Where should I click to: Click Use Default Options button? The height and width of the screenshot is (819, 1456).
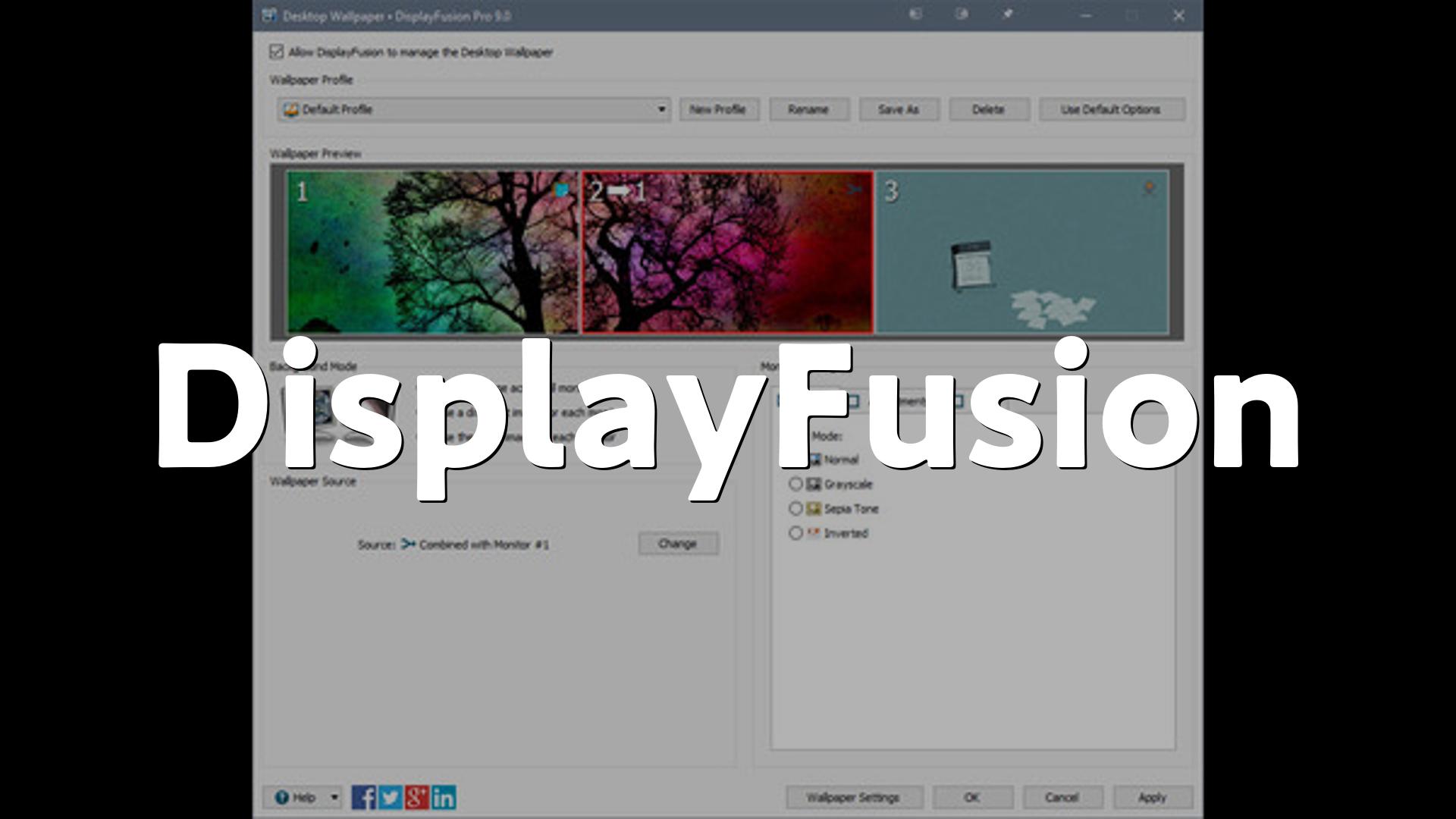pyautogui.click(x=1111, y=109)
